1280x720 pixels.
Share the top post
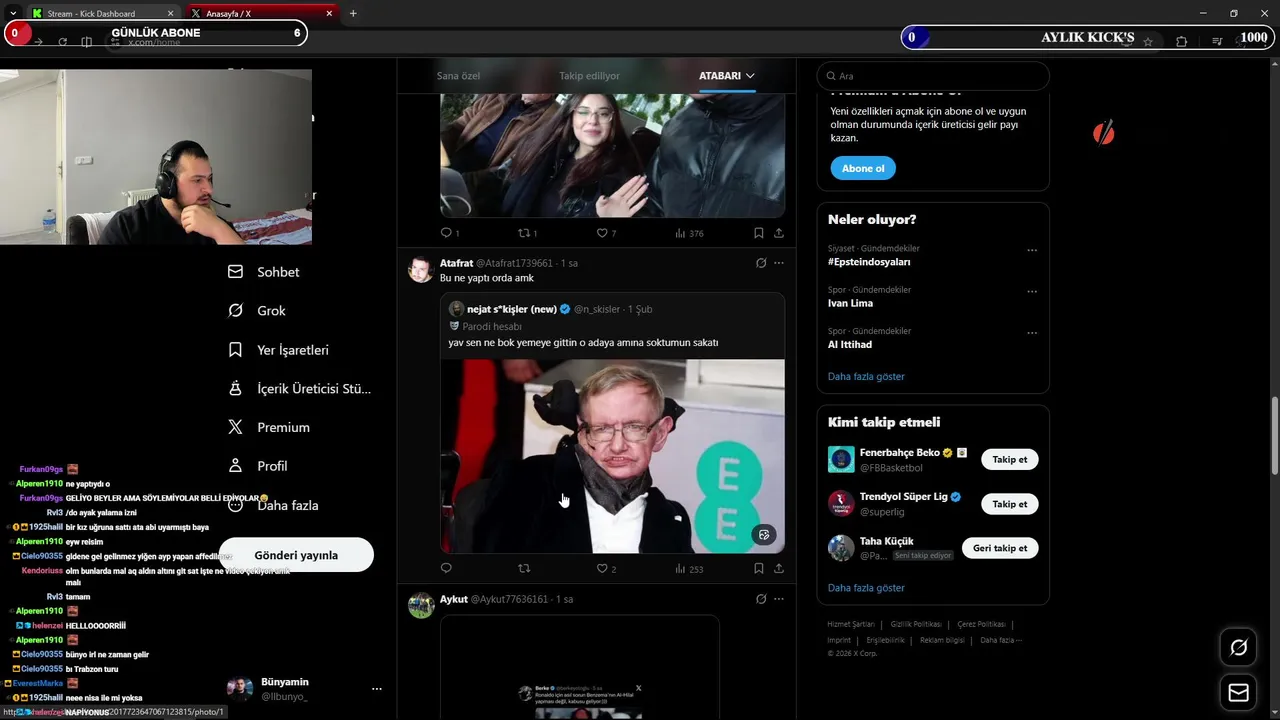pos(778,233)
